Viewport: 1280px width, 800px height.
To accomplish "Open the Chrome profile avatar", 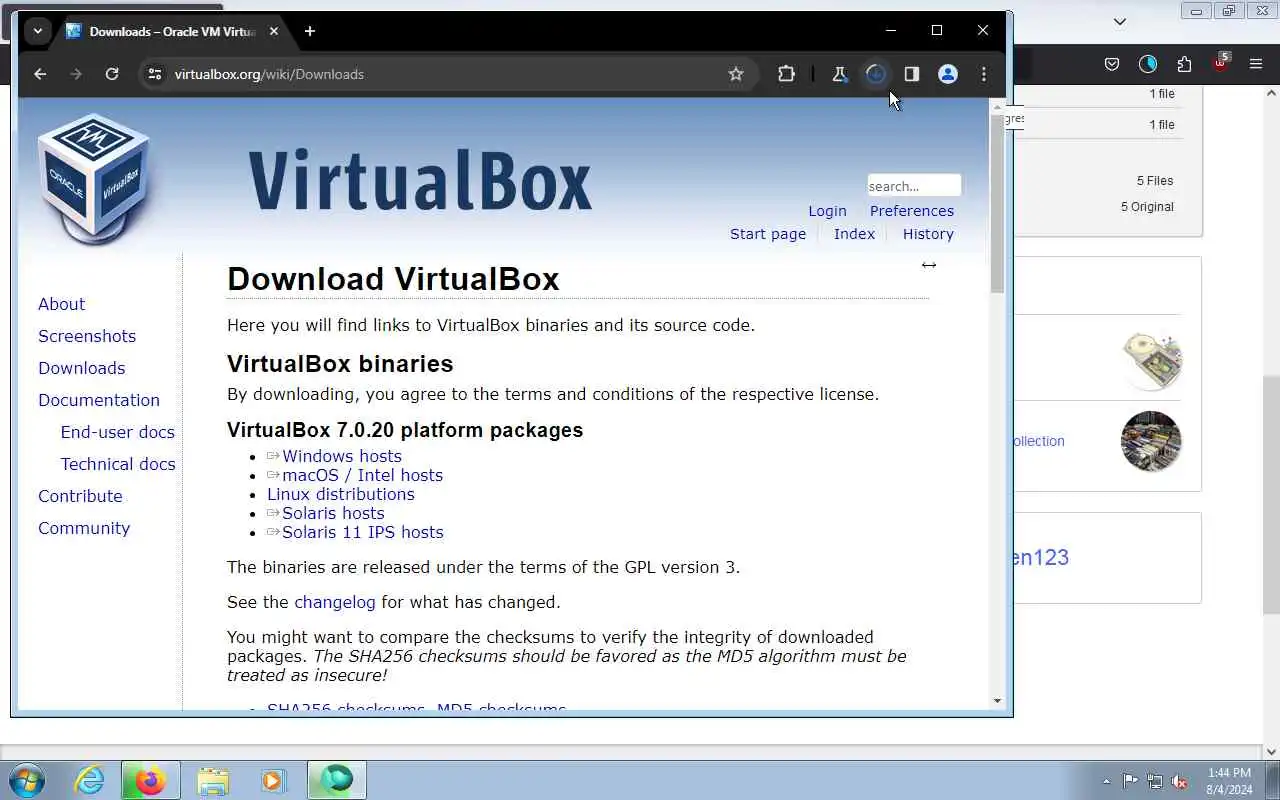I will (948, 74).
